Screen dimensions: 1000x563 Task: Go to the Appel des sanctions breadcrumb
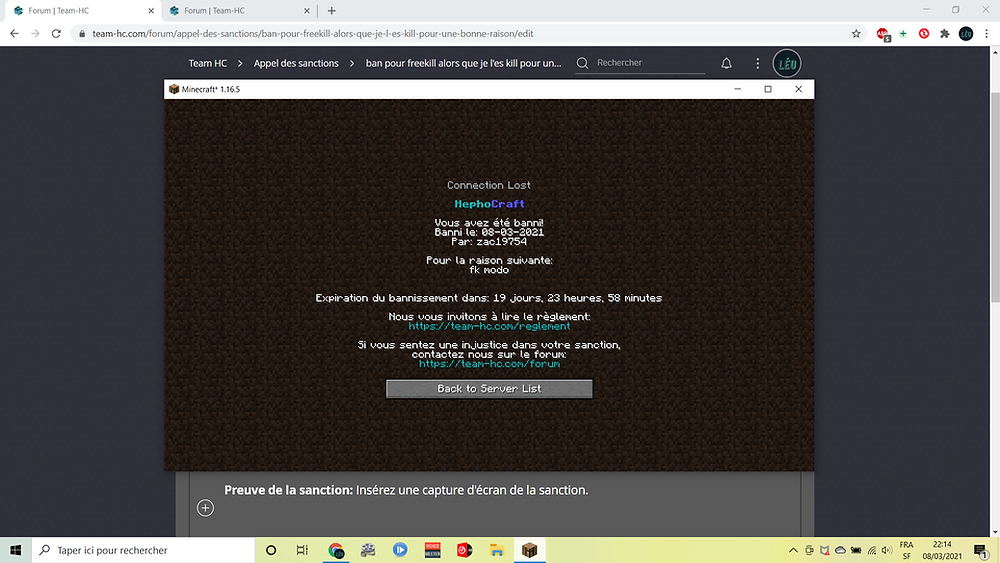click(x=296, y=63)
